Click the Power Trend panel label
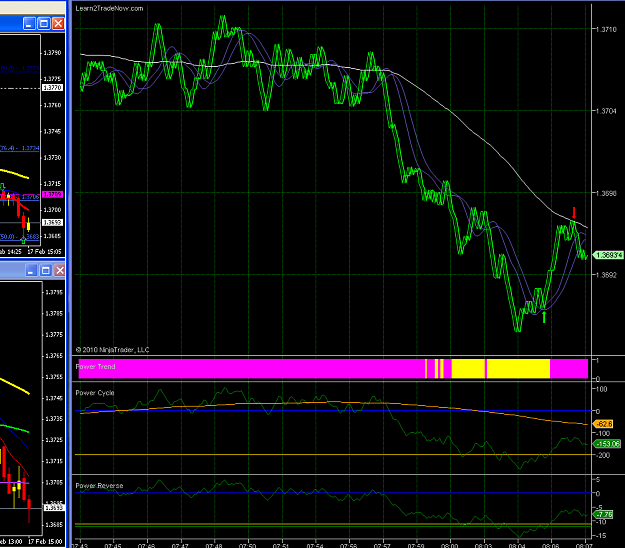 point(95,367)
